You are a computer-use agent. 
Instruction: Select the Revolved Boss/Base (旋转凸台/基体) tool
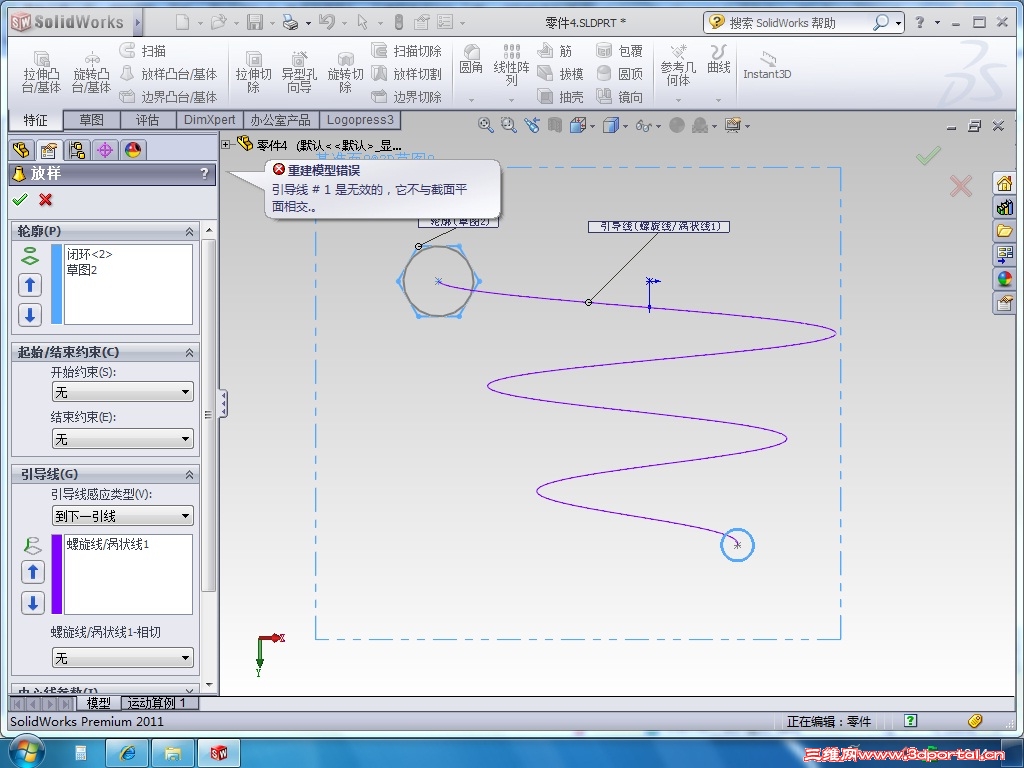click(91, 72)
